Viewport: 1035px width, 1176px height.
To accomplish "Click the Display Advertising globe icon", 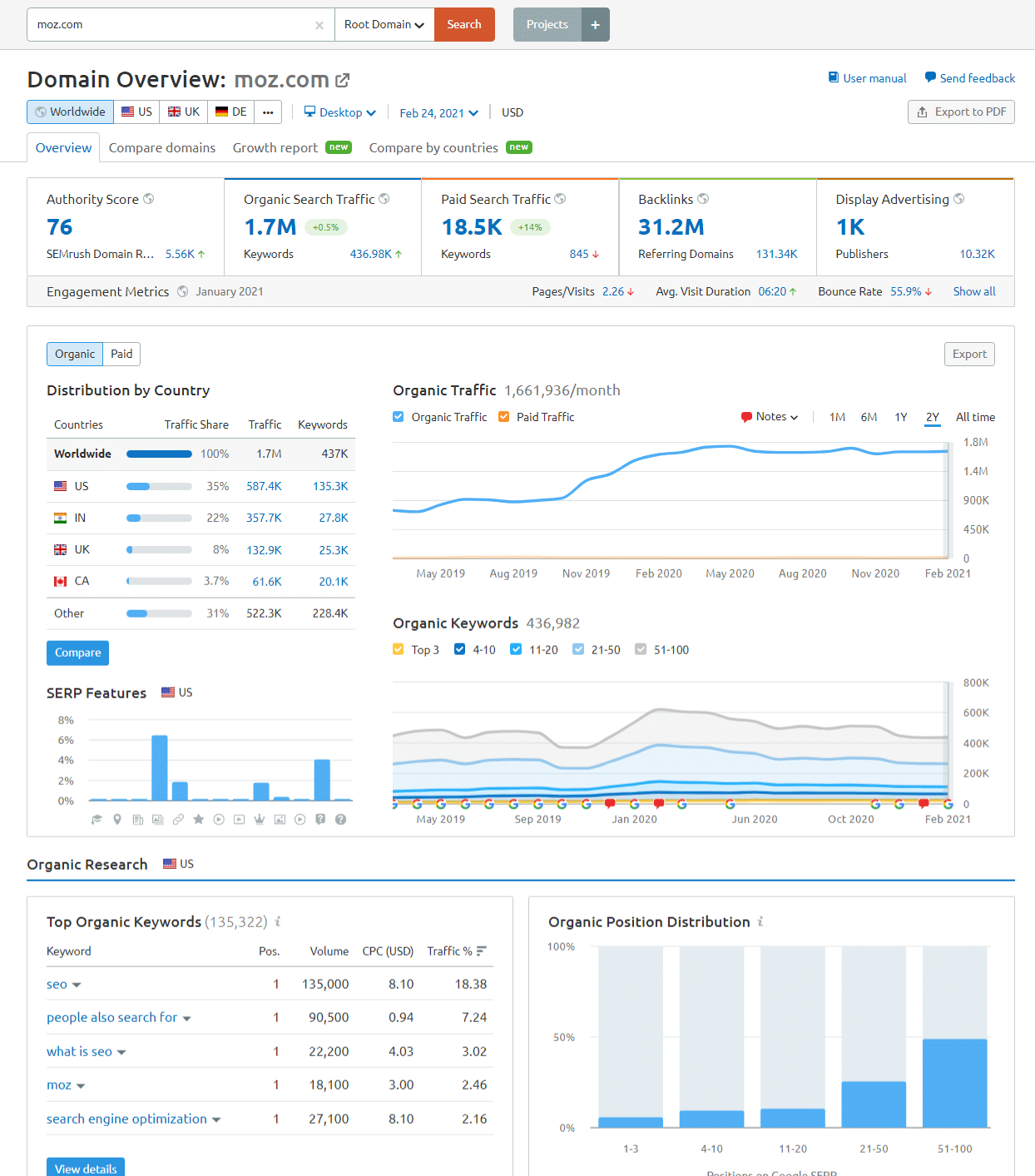I will tap(959, 199).
